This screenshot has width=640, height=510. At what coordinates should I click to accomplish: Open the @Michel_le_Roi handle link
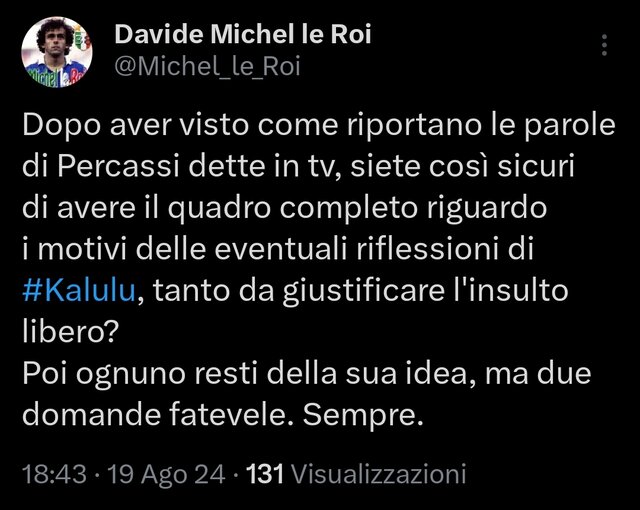point(207,66)
